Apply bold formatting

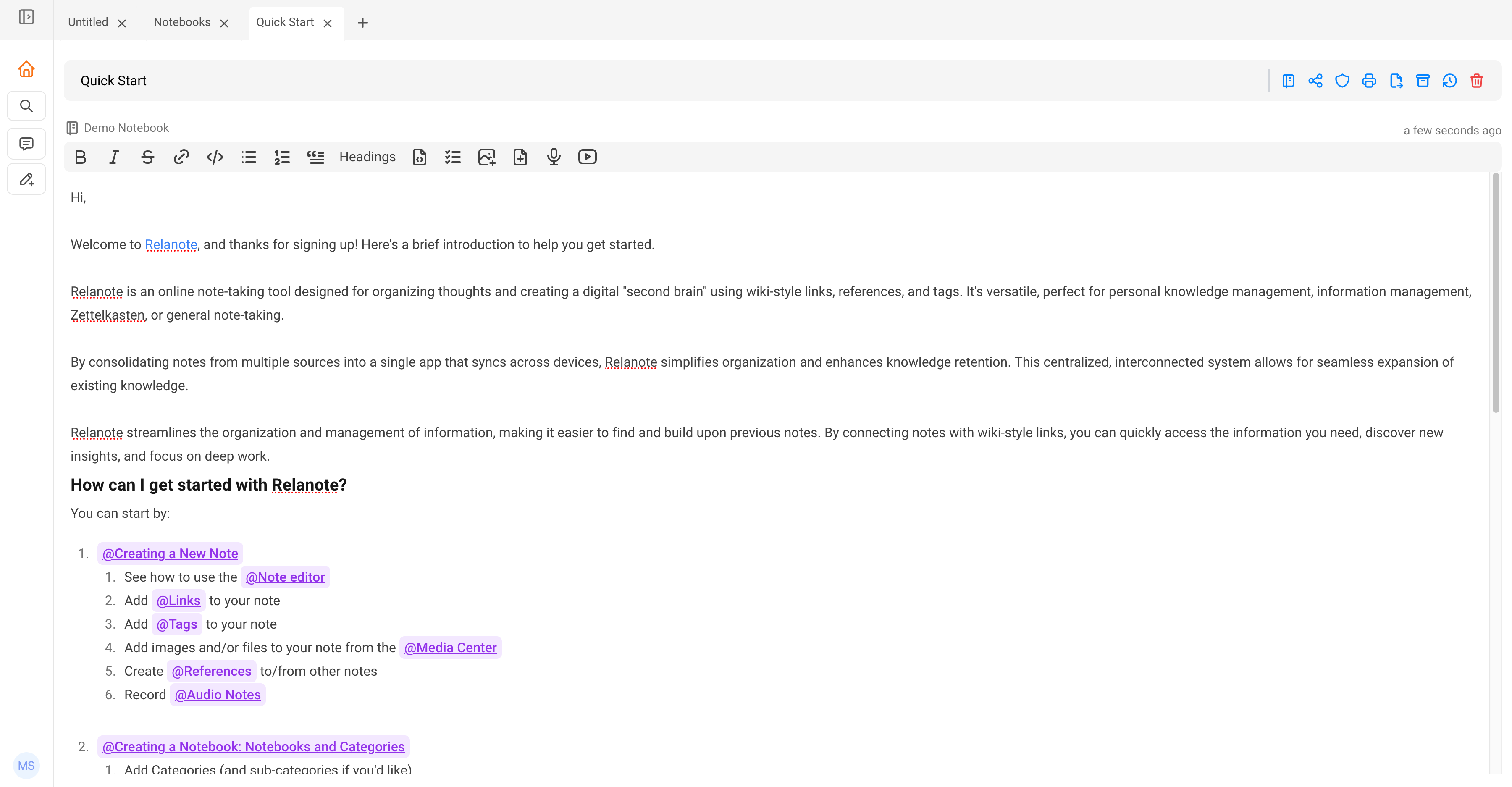pyautogui.click(x=81, y=157)
